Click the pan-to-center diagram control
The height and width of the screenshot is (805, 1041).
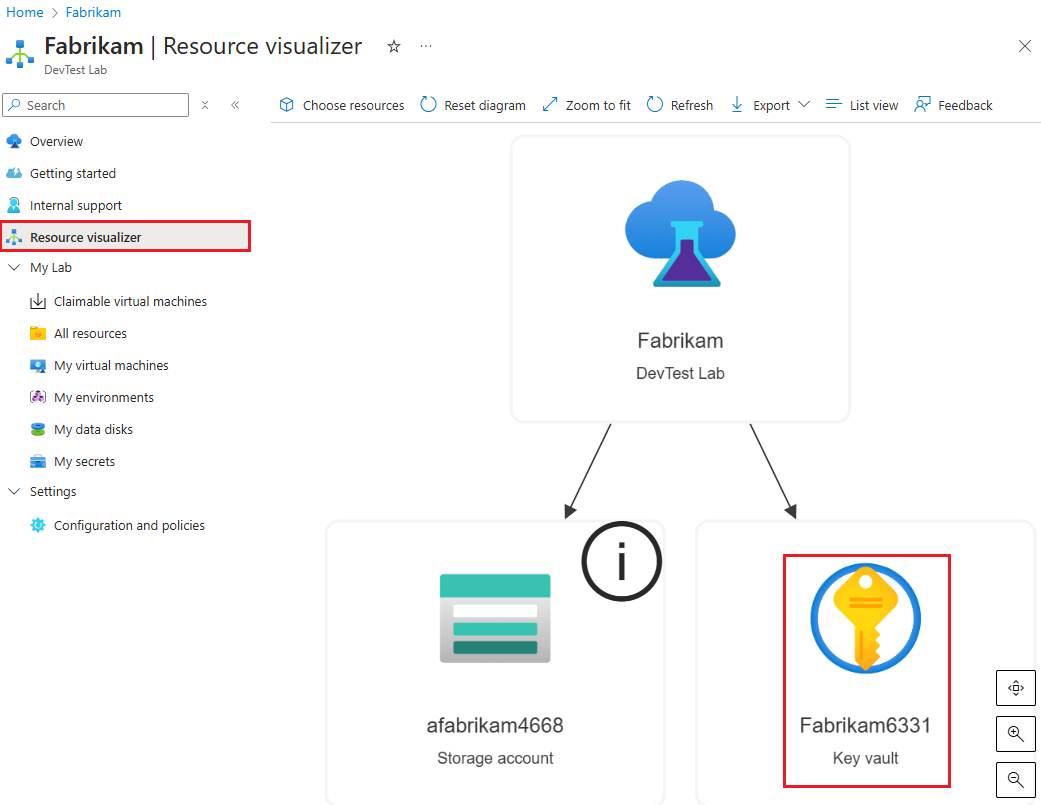click(1015, 687)
